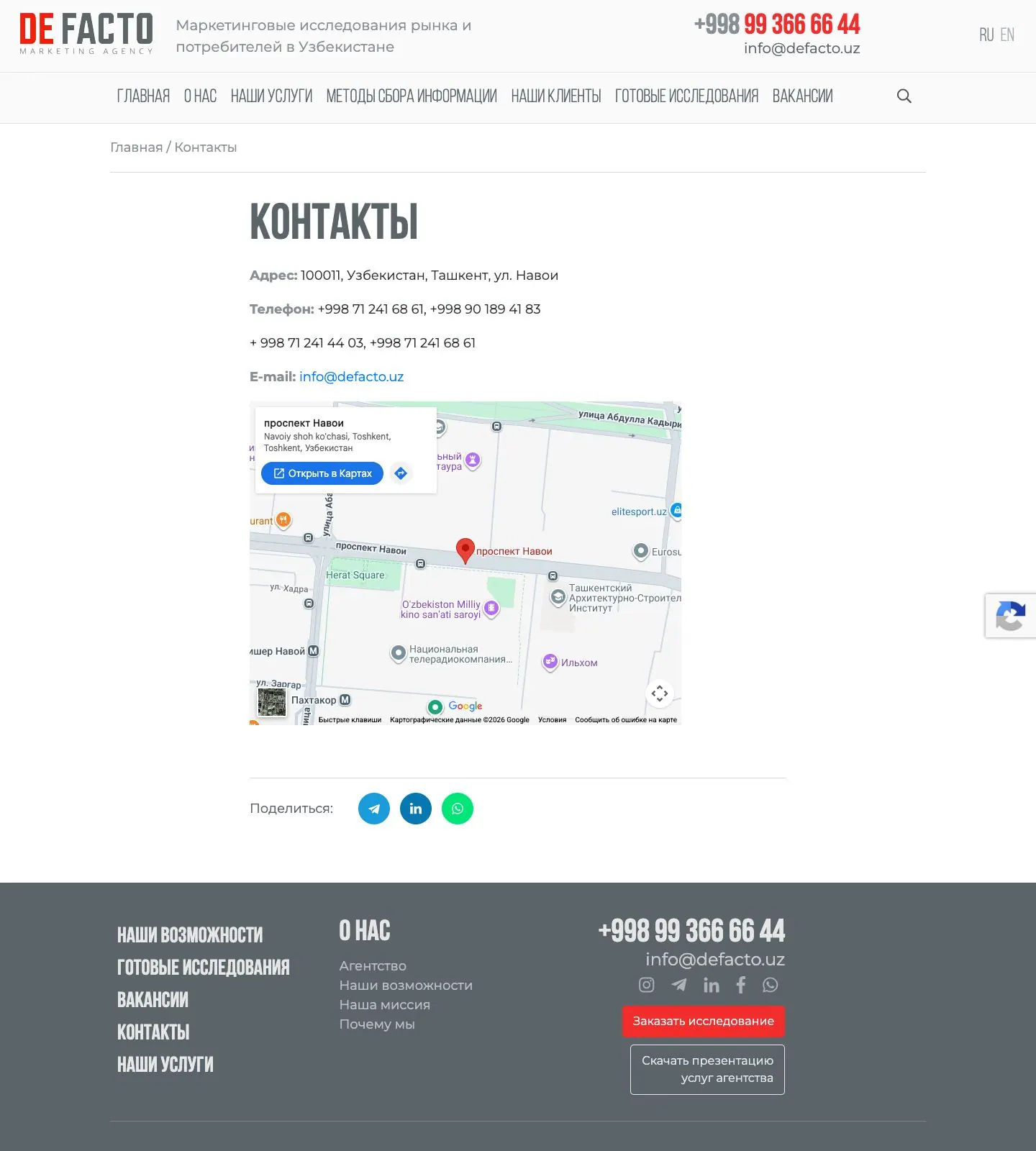Click Сообщить об ошибке на карте
The image size is (1036, 1151).
click(626, 719)
